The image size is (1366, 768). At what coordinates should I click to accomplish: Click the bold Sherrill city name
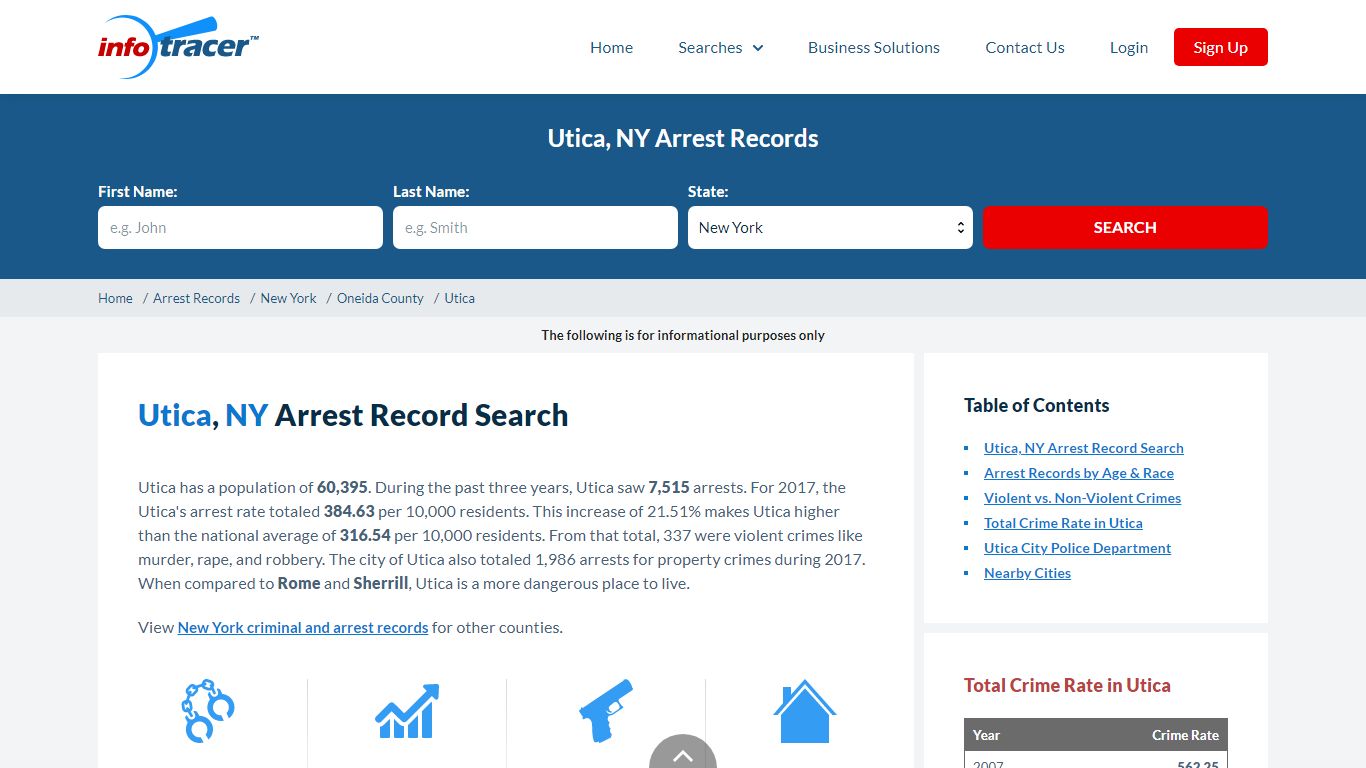(381, 583)
